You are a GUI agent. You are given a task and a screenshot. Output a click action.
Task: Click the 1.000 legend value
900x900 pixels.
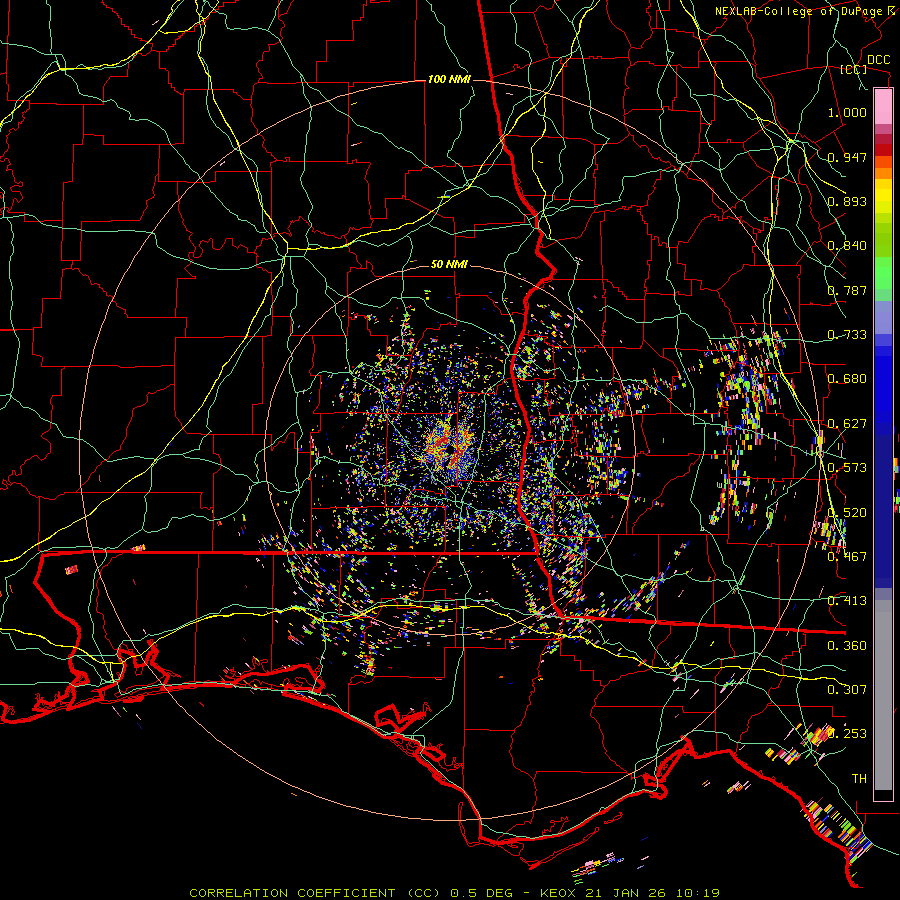click(x=847, y=112)
